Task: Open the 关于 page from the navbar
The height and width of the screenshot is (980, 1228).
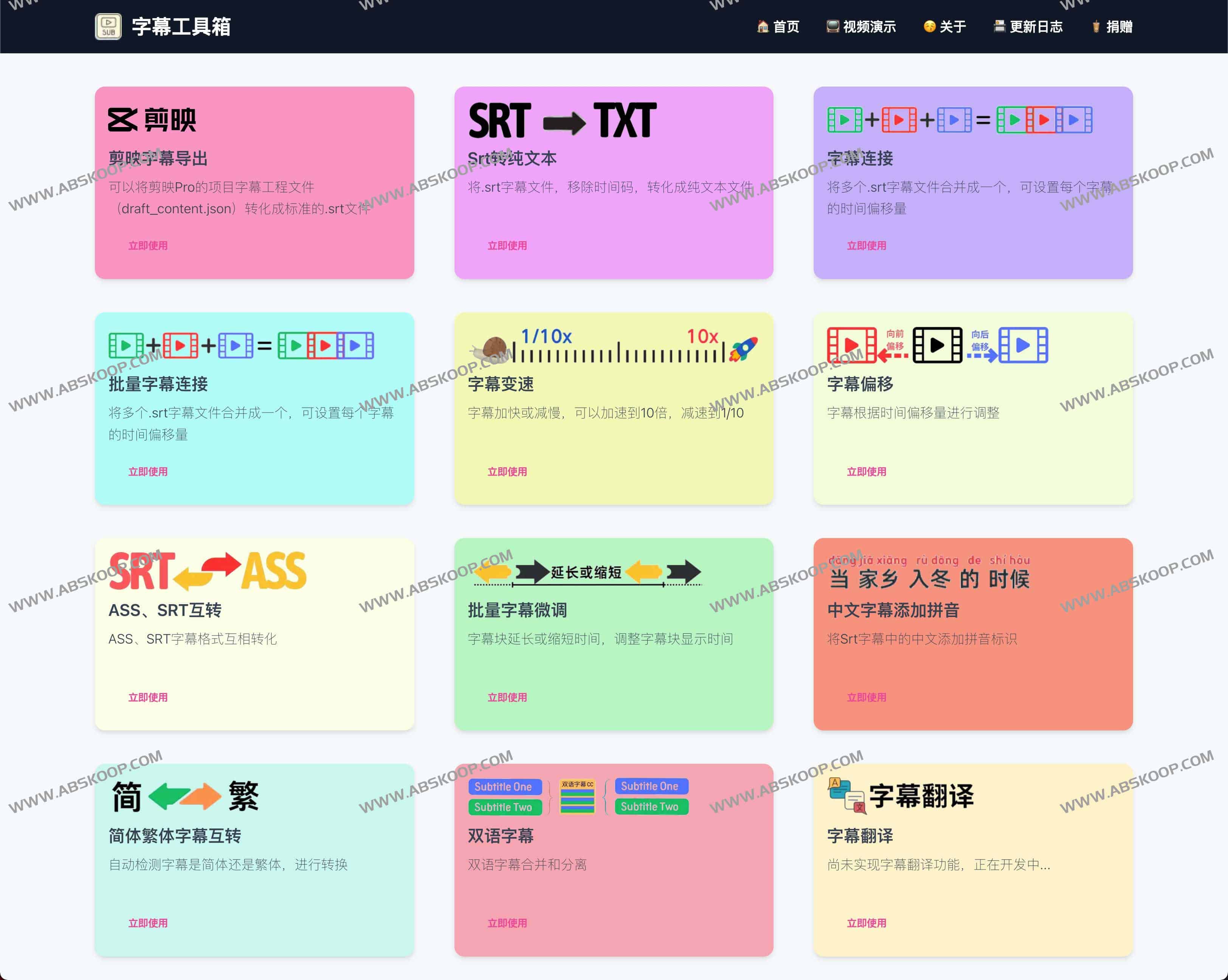Action: click(x=944, y=26)
